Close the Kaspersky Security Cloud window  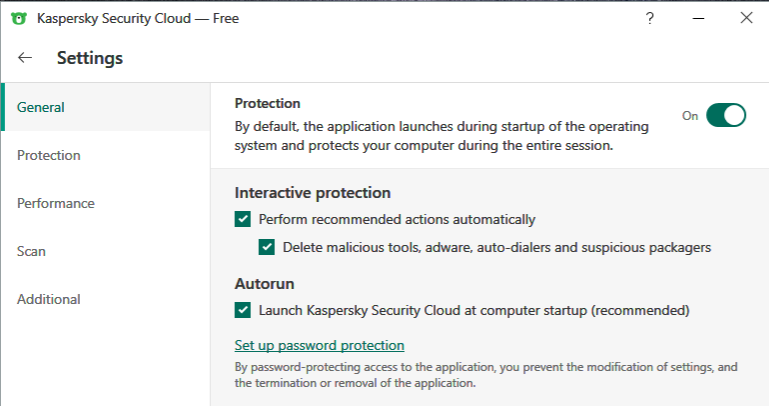[x=745, y=18]
